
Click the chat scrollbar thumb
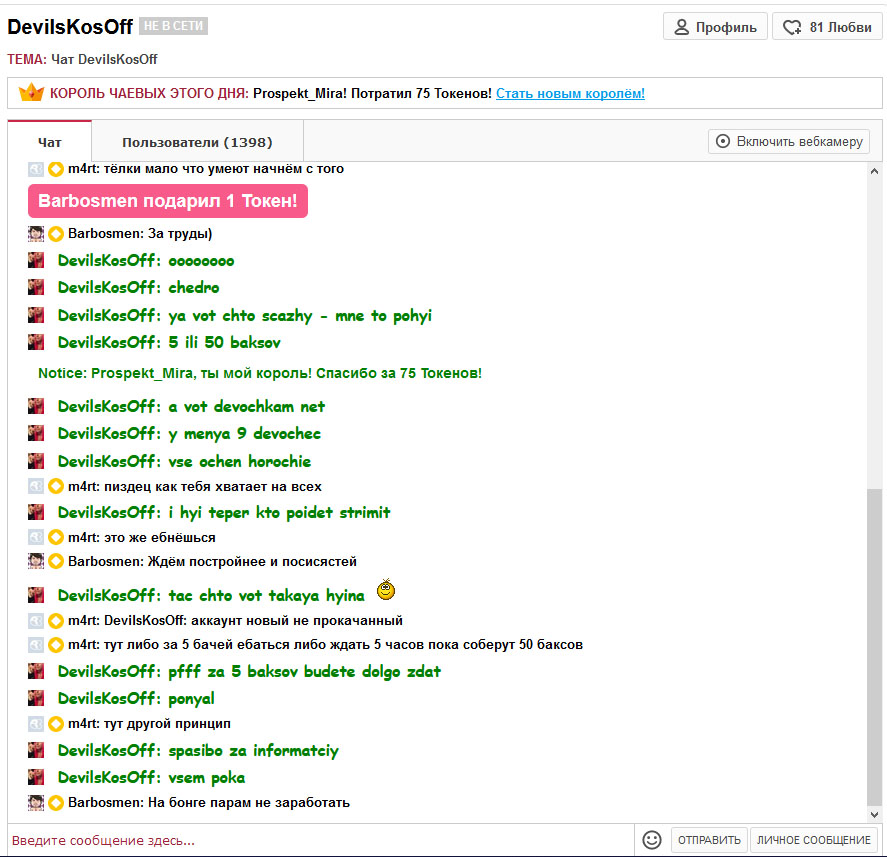874,640
